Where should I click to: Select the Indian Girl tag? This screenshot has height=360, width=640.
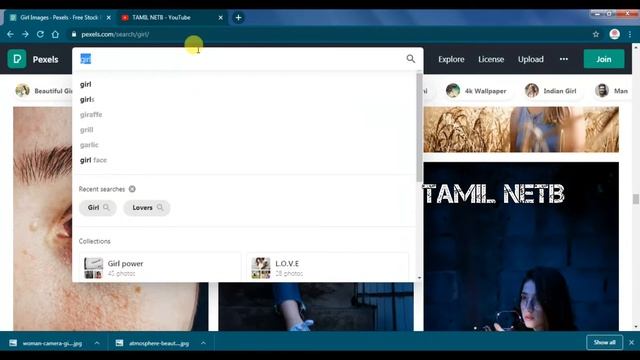point(551,91)
